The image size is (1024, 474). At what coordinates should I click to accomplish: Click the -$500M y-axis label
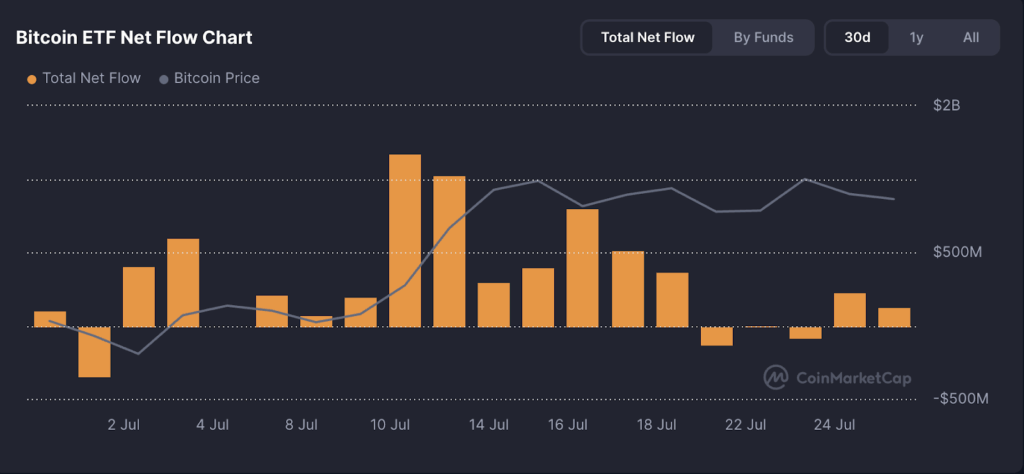961,398
